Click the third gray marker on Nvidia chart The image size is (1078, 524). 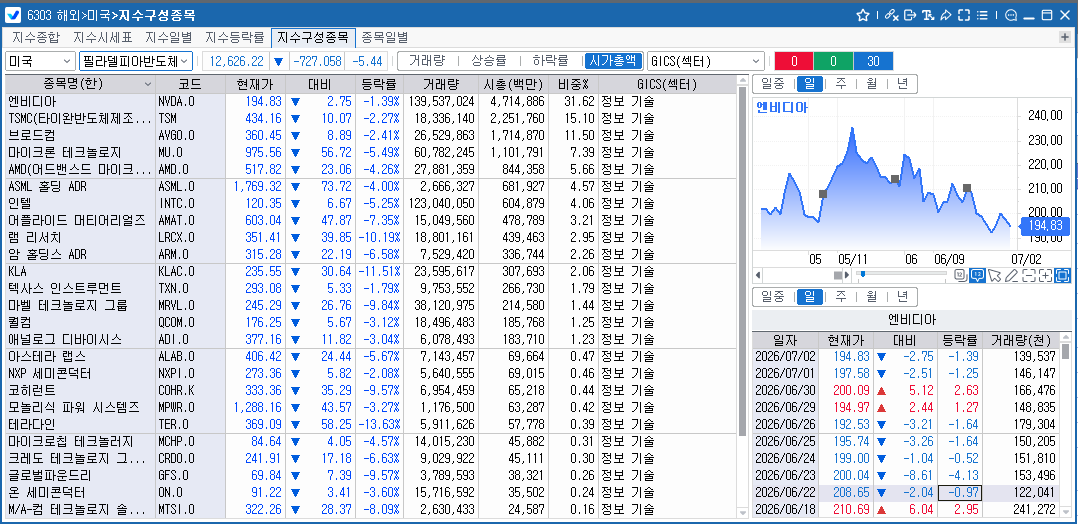pos(967,188)
